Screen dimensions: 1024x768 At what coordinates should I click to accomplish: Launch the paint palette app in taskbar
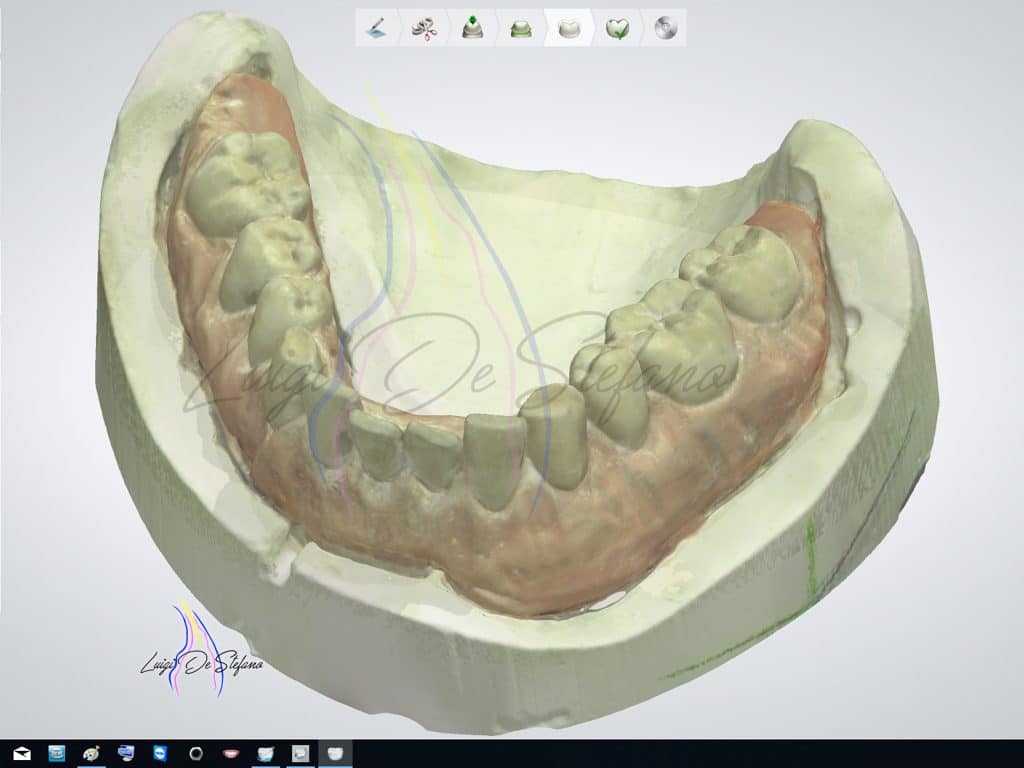point(91,753)
